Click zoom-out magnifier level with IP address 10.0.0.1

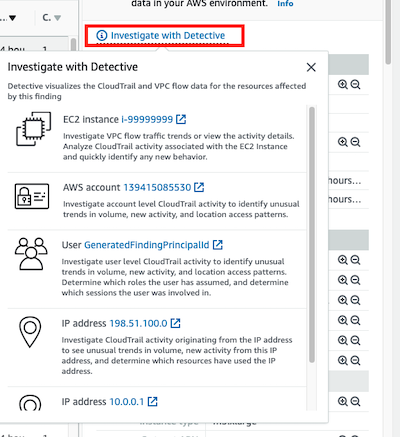tap(356, 401)
